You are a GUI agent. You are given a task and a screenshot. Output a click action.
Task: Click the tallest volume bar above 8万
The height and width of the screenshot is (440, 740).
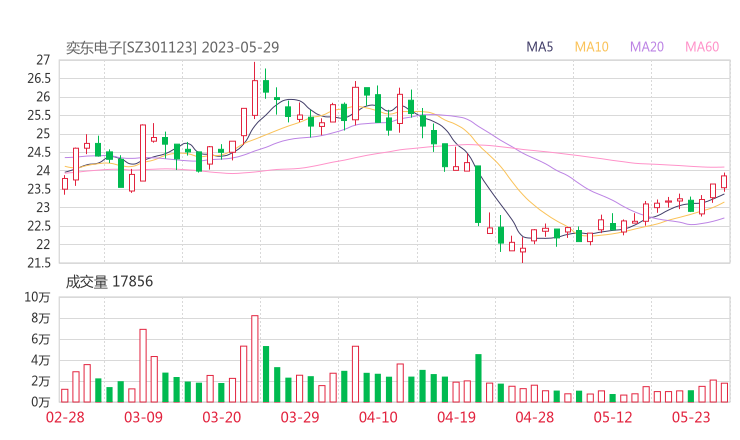pyautogui.click(x=255, y=359)
